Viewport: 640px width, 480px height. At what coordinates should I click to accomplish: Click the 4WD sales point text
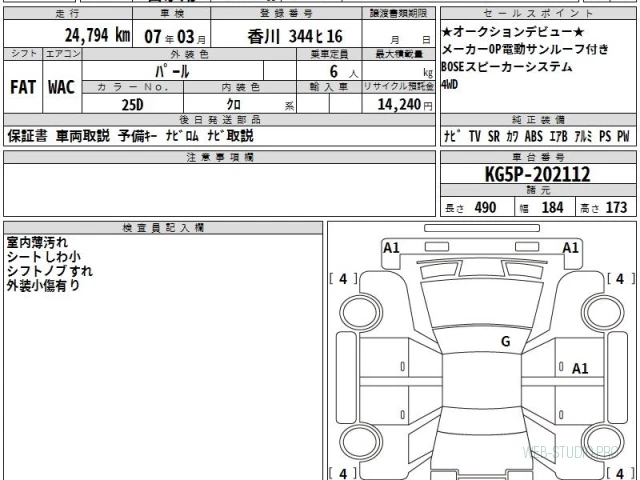[449, 84]
